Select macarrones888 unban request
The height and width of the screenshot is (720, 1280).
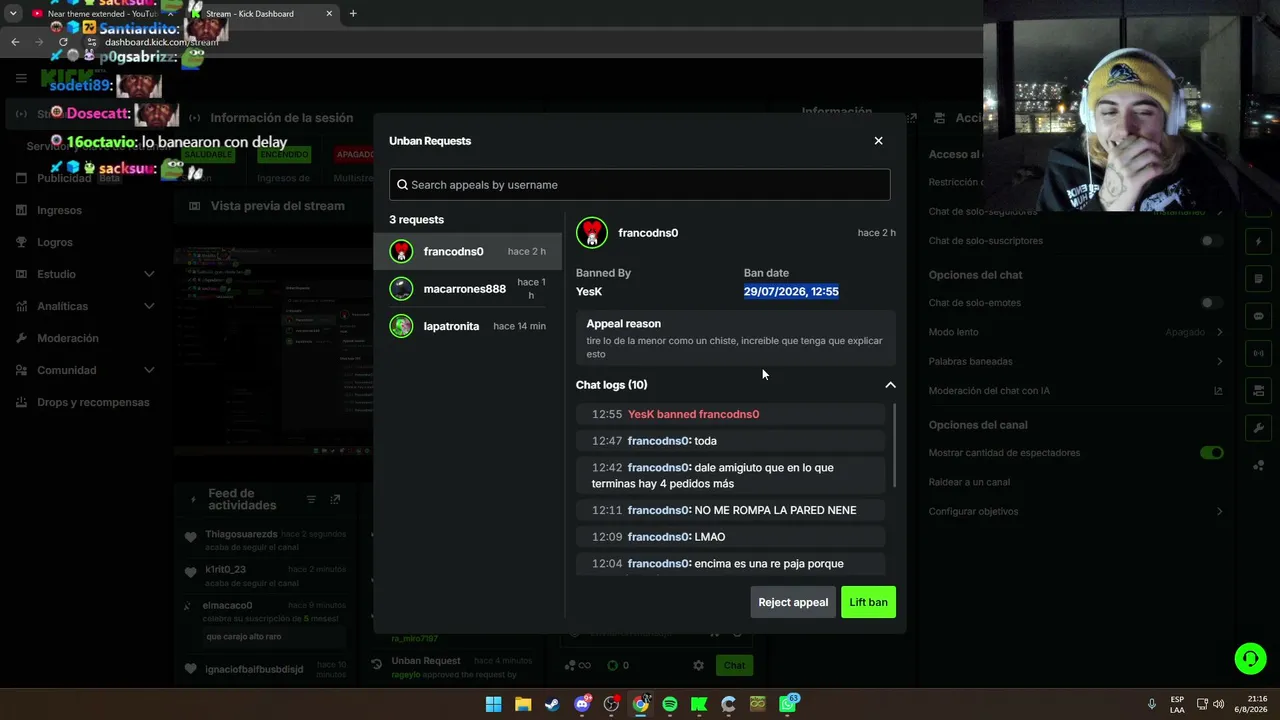[468, 289]
